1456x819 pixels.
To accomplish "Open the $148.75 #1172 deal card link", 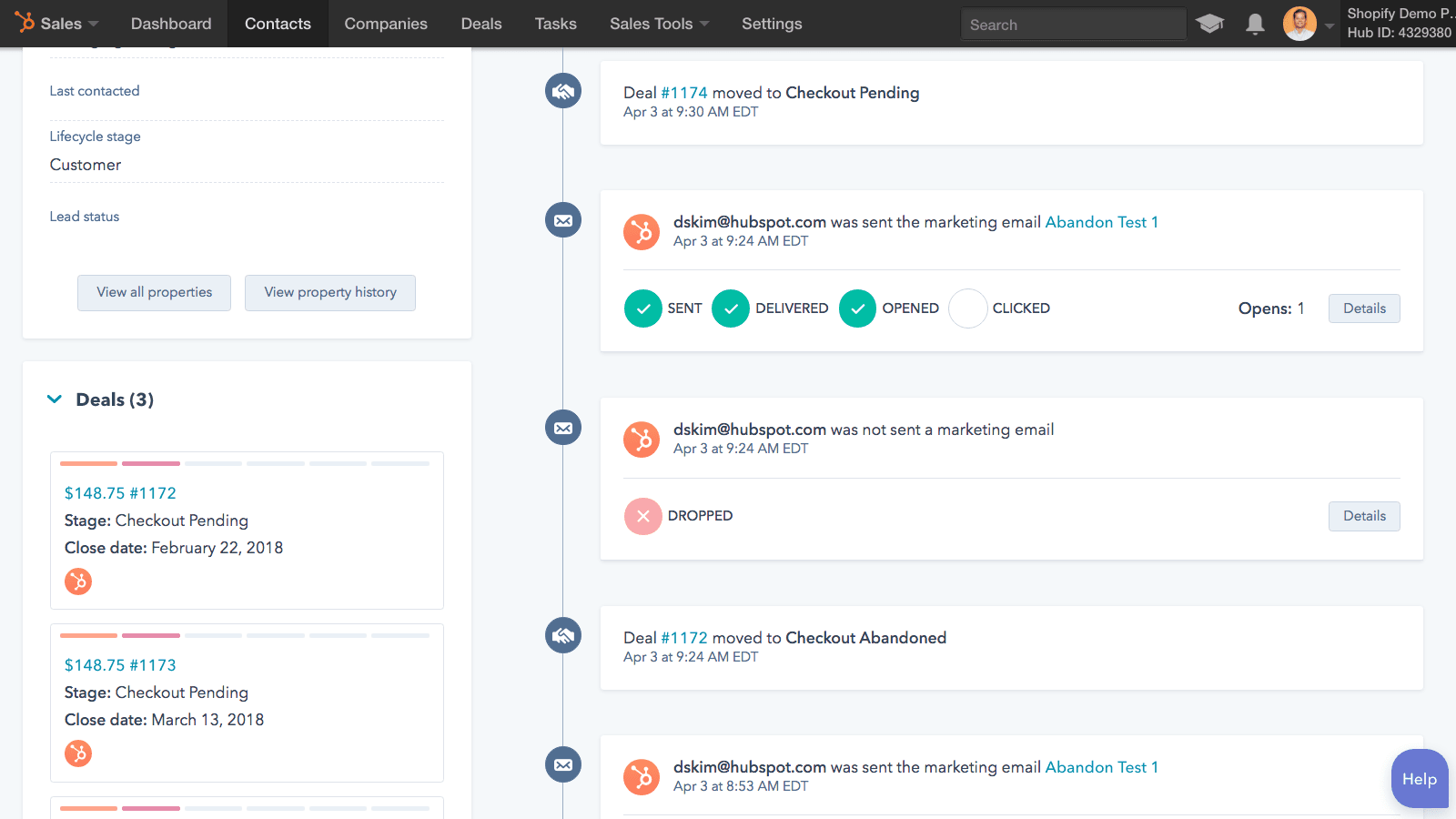I will click(120, 493).
